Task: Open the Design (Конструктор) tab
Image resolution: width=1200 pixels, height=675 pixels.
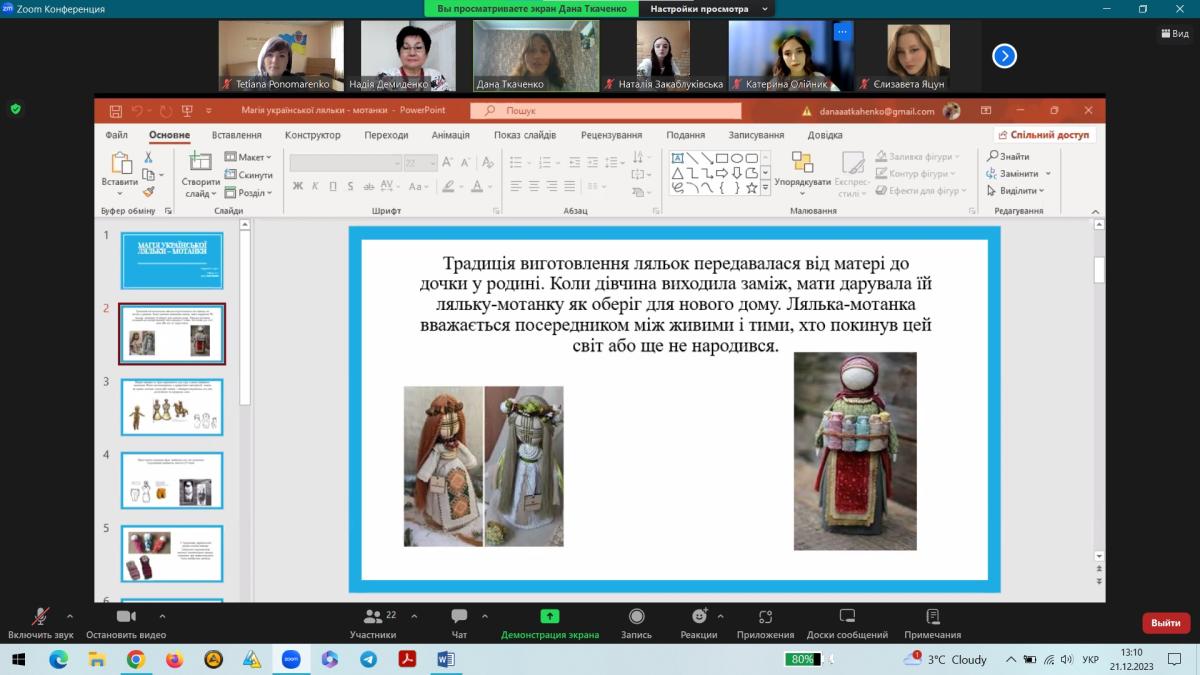Action: pyautogui.click(x=312, y=135)
